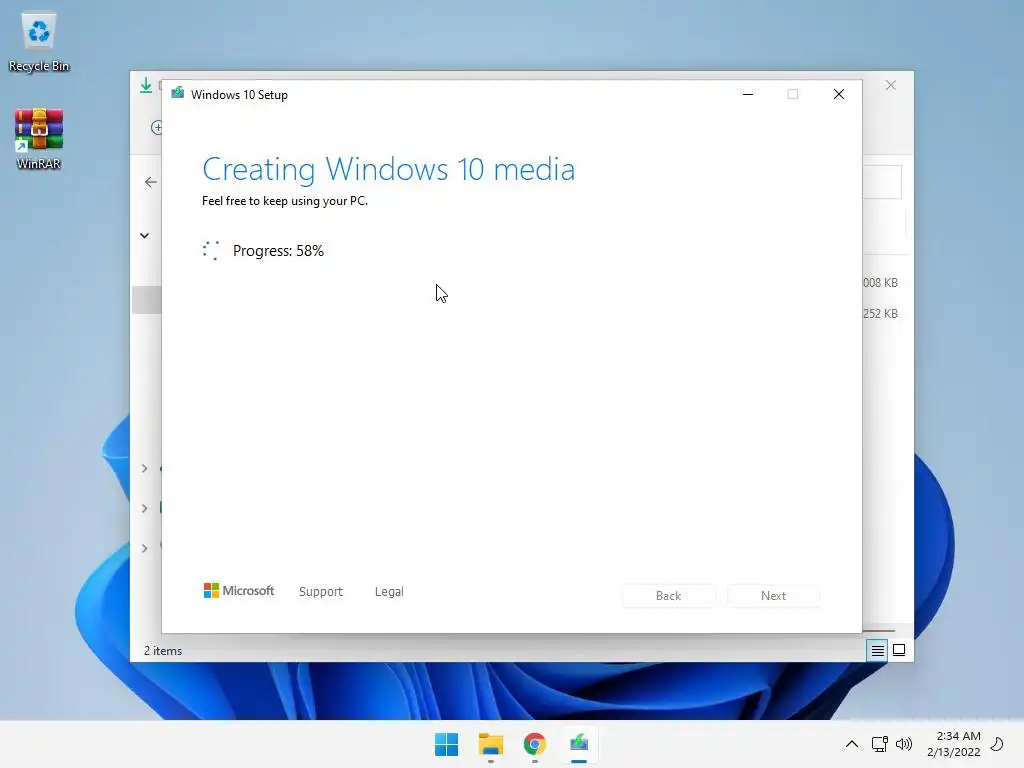This screenshot has height=768, width=1024.
Task: Open the volume icon in system tray
Action: coord(904,744)
